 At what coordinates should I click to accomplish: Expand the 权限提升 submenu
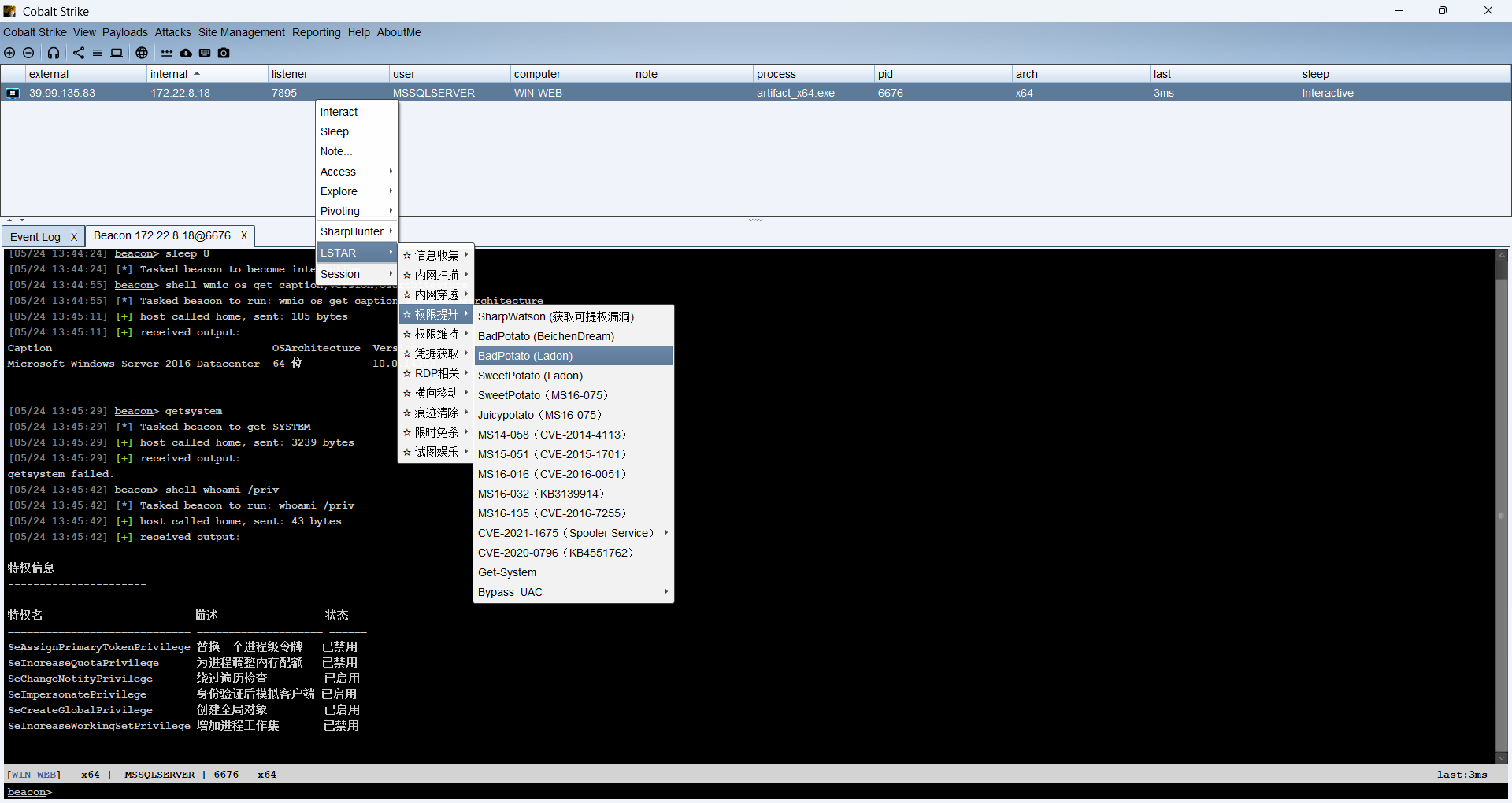coord(435,314)
